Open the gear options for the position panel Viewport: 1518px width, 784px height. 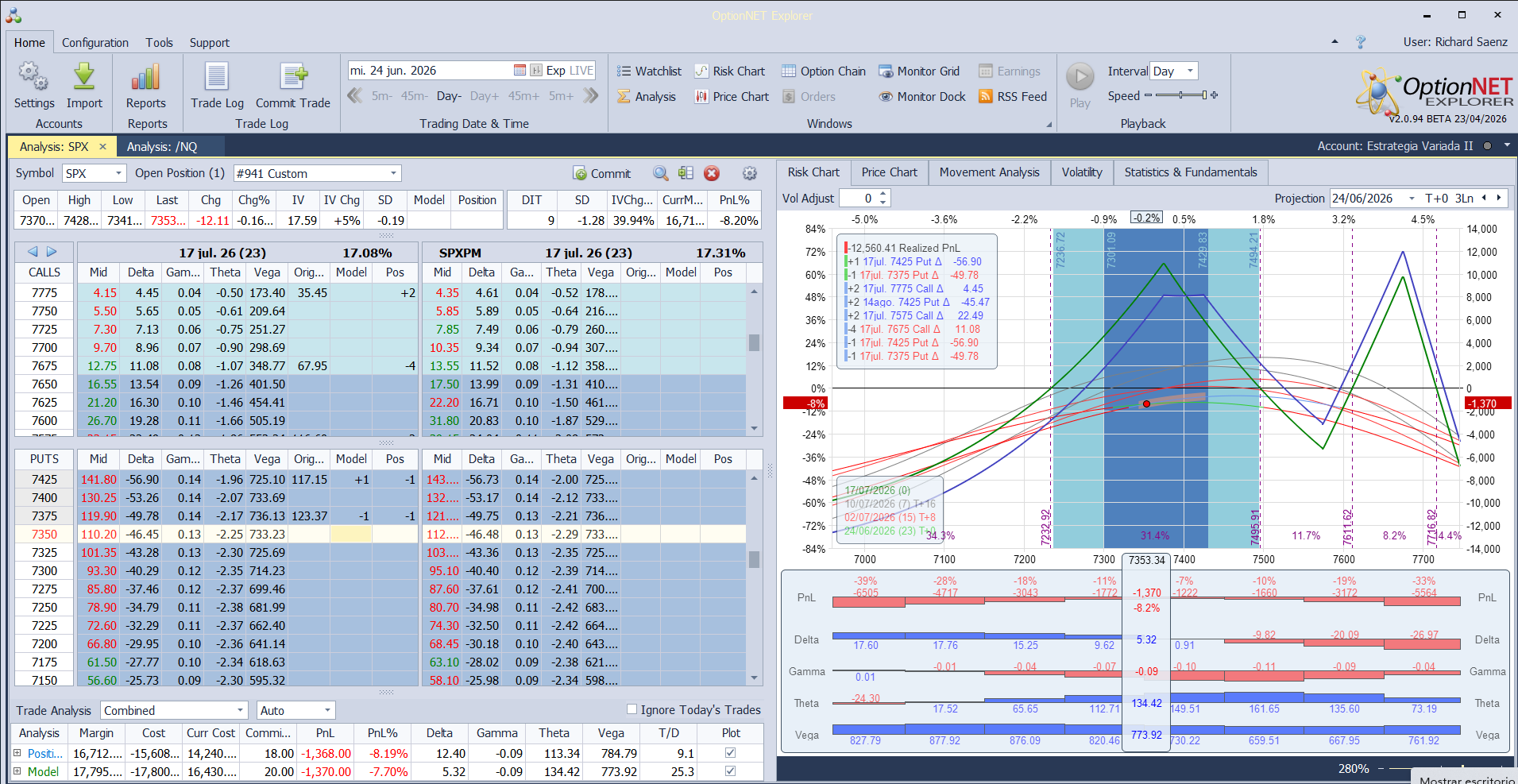pos(749,173)
